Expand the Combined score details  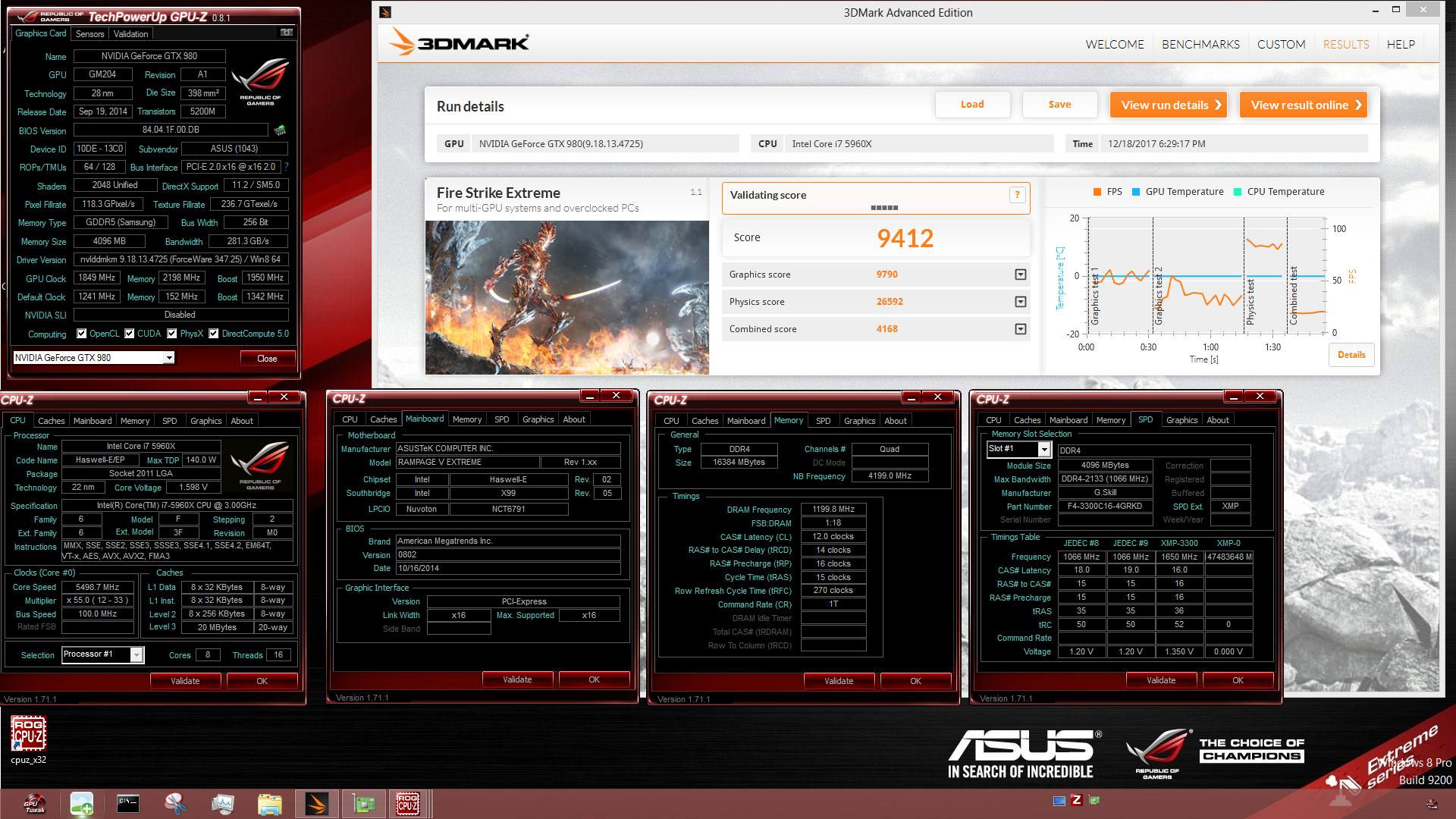point(1021,329)
